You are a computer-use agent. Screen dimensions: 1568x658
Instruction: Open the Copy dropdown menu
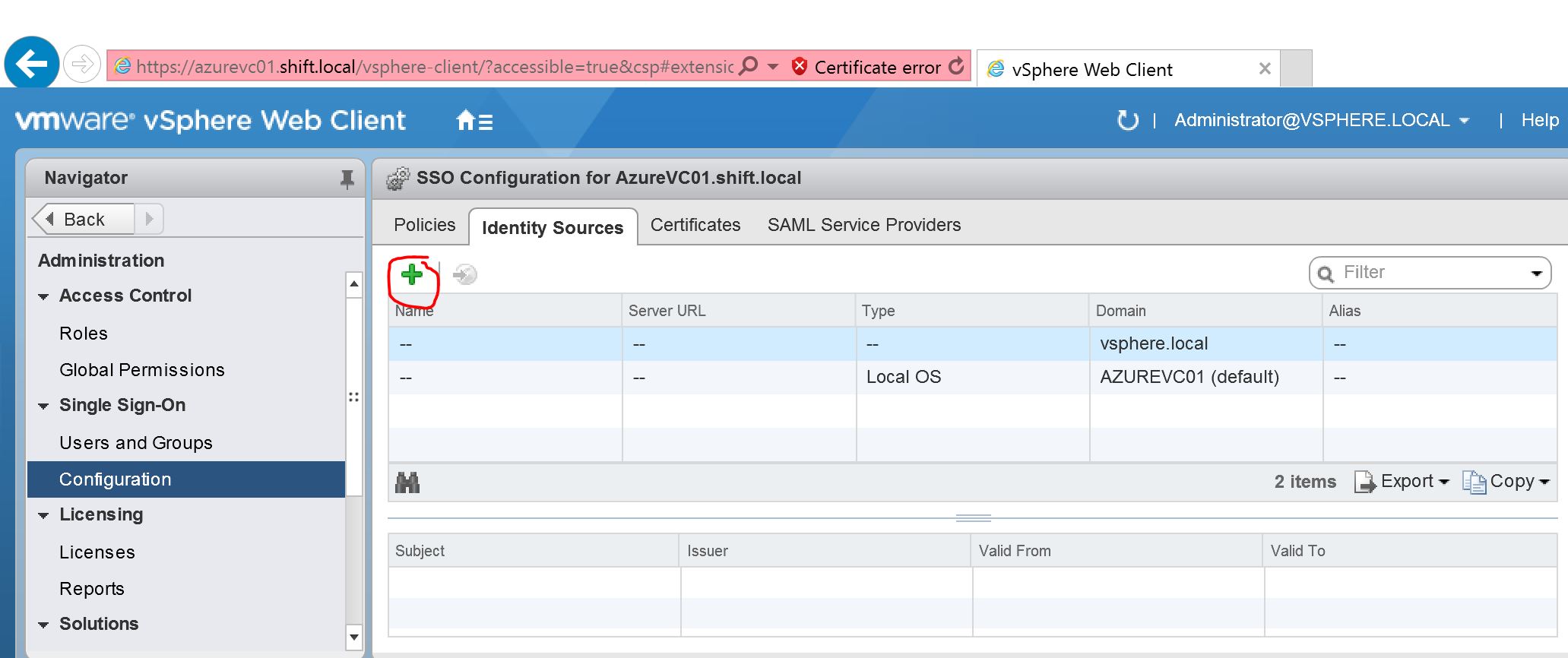1506,482
